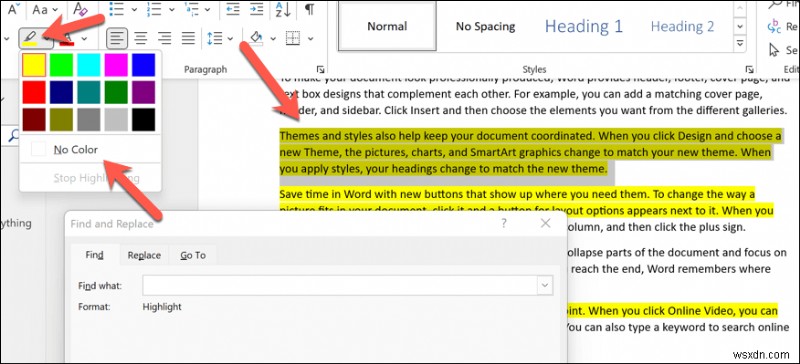Center the paragraph text
Screen dimensions: 800x364
[141, 38]
